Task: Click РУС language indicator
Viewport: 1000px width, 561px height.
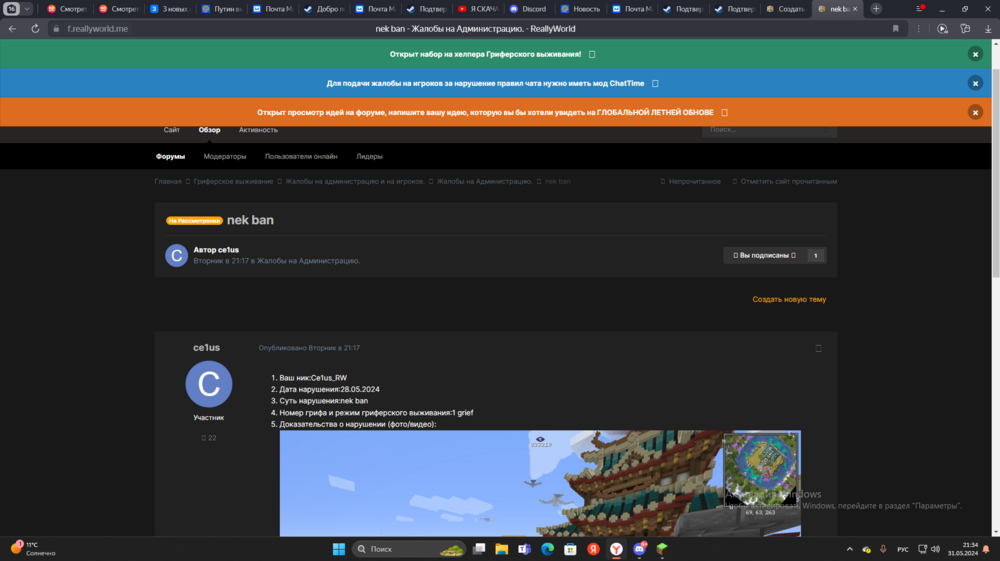Action: (902, 549)
